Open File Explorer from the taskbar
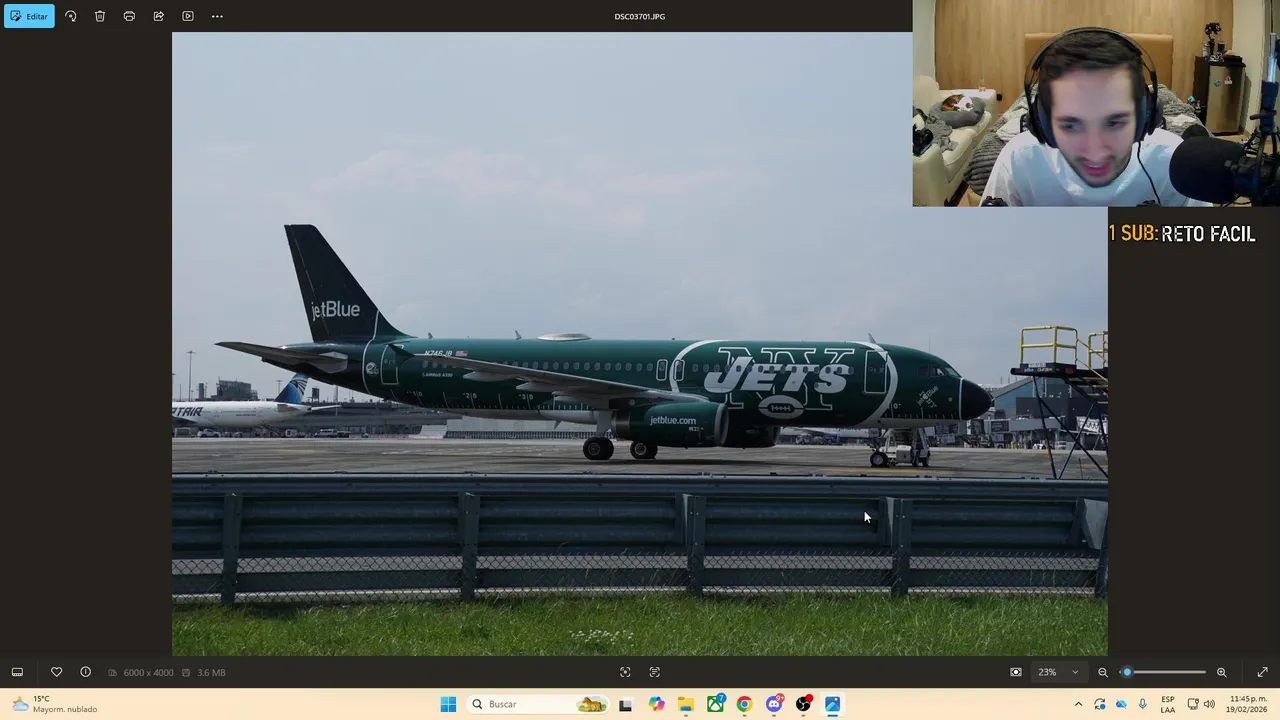Screen dimensions: 1280x720 click(x=685, y=704)
